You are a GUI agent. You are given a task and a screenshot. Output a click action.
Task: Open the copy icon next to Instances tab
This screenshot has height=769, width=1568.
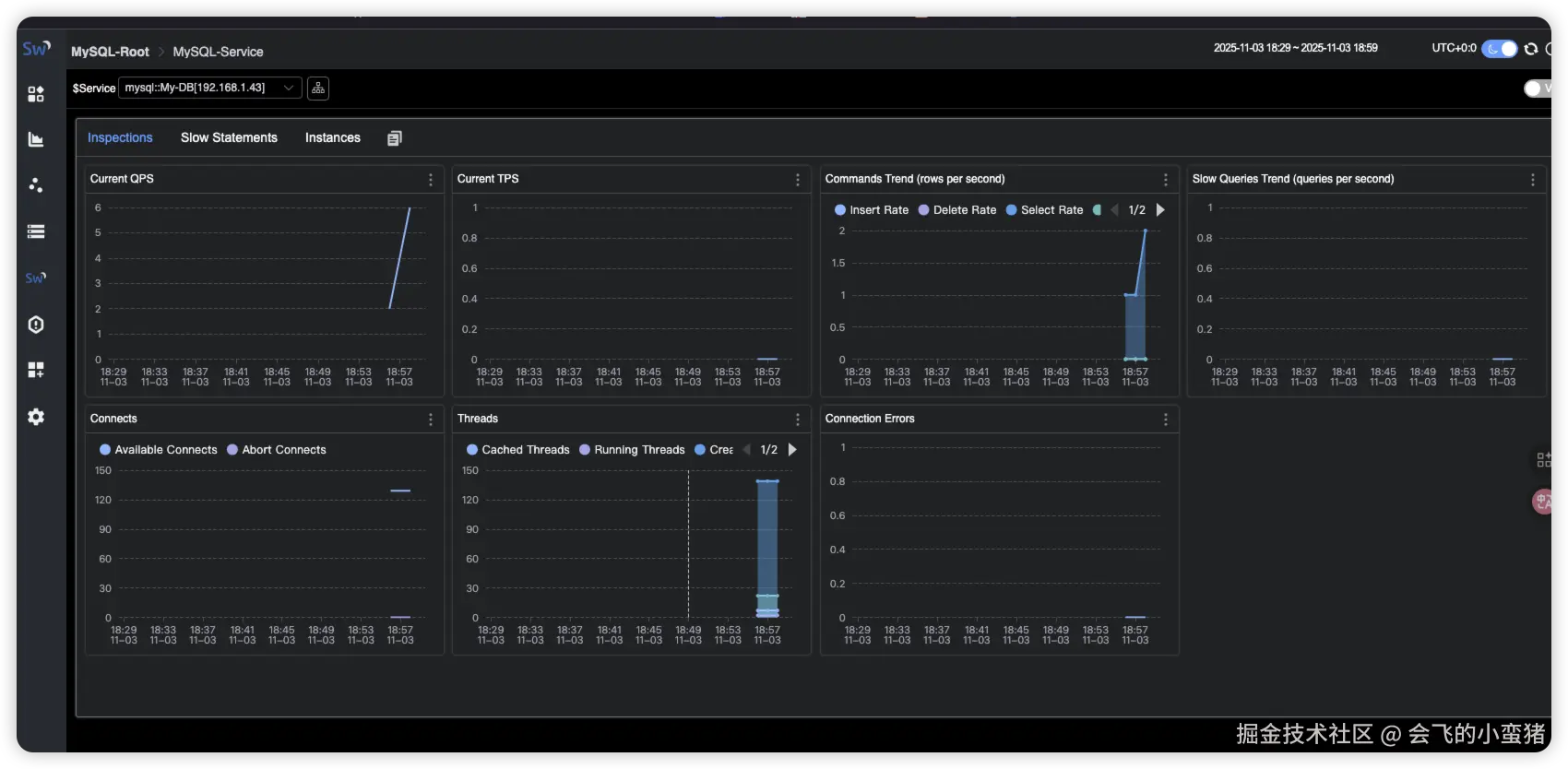click(395, 138)
